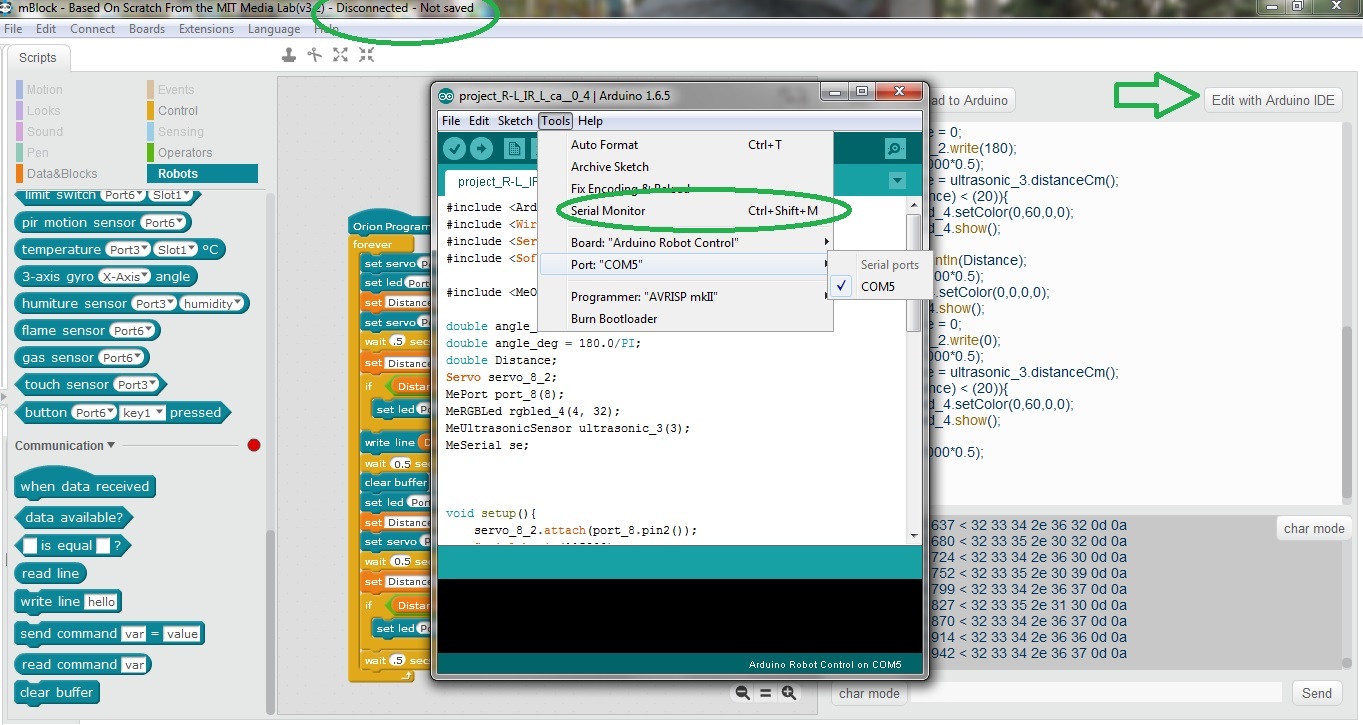This screenshot has width=1363, height=725.
Task: Click the scissors delete icon in mBlock toolbar
Action: [315, 55]
